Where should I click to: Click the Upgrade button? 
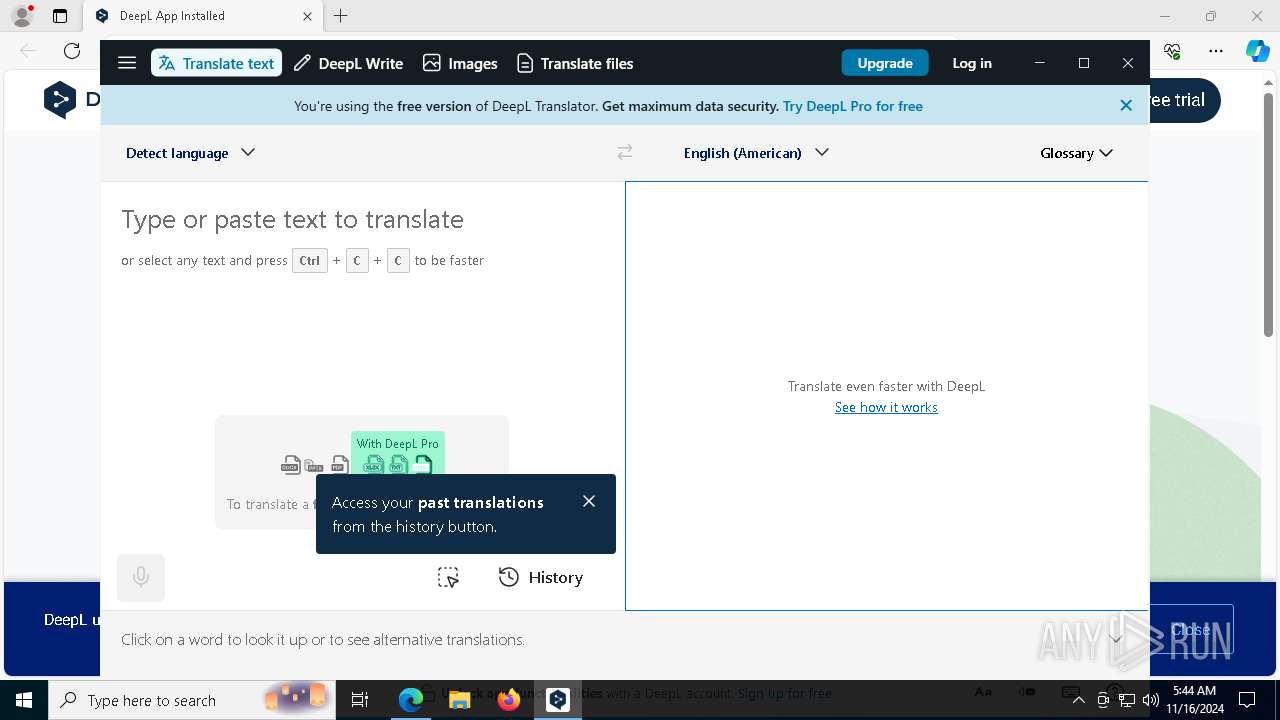point(885,63)
